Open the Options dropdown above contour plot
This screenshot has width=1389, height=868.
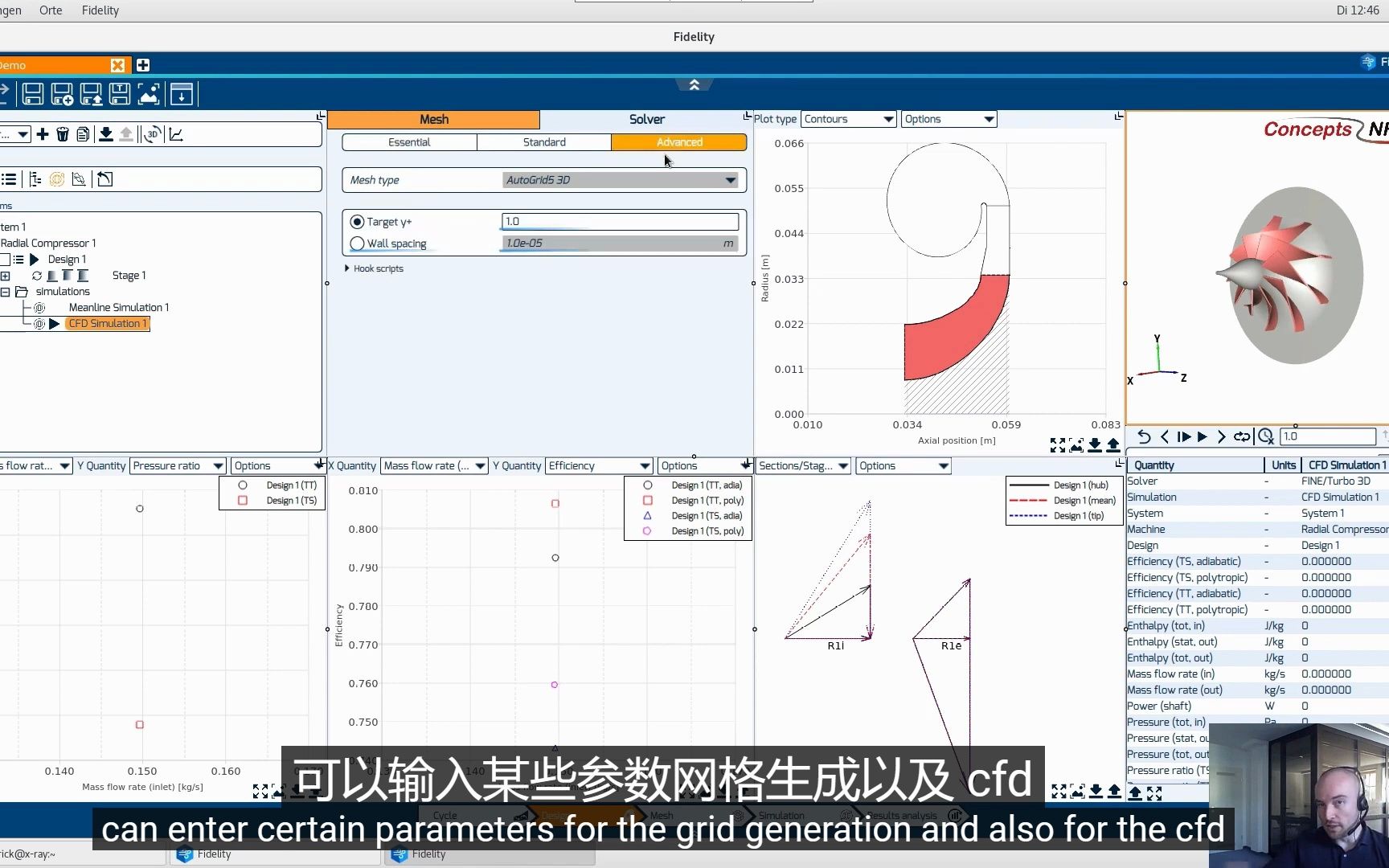pyautogui.click(x=949, y=119)
